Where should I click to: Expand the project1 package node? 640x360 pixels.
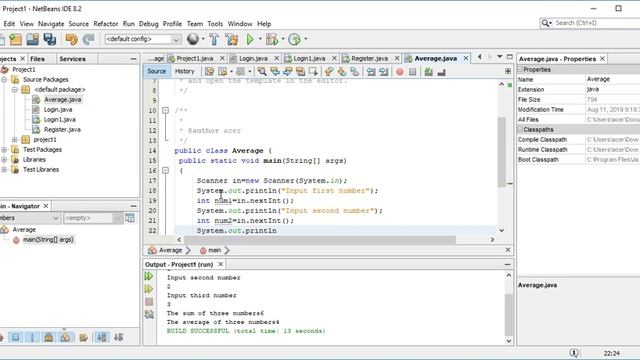coord(14,140)
